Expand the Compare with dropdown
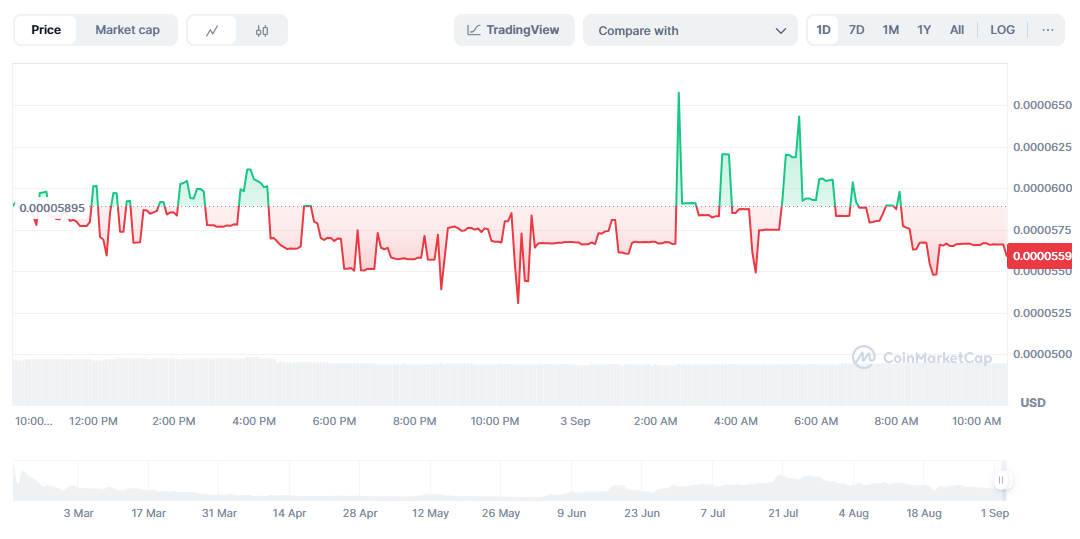The image size is (1080, 539). (x=690, y=30)
